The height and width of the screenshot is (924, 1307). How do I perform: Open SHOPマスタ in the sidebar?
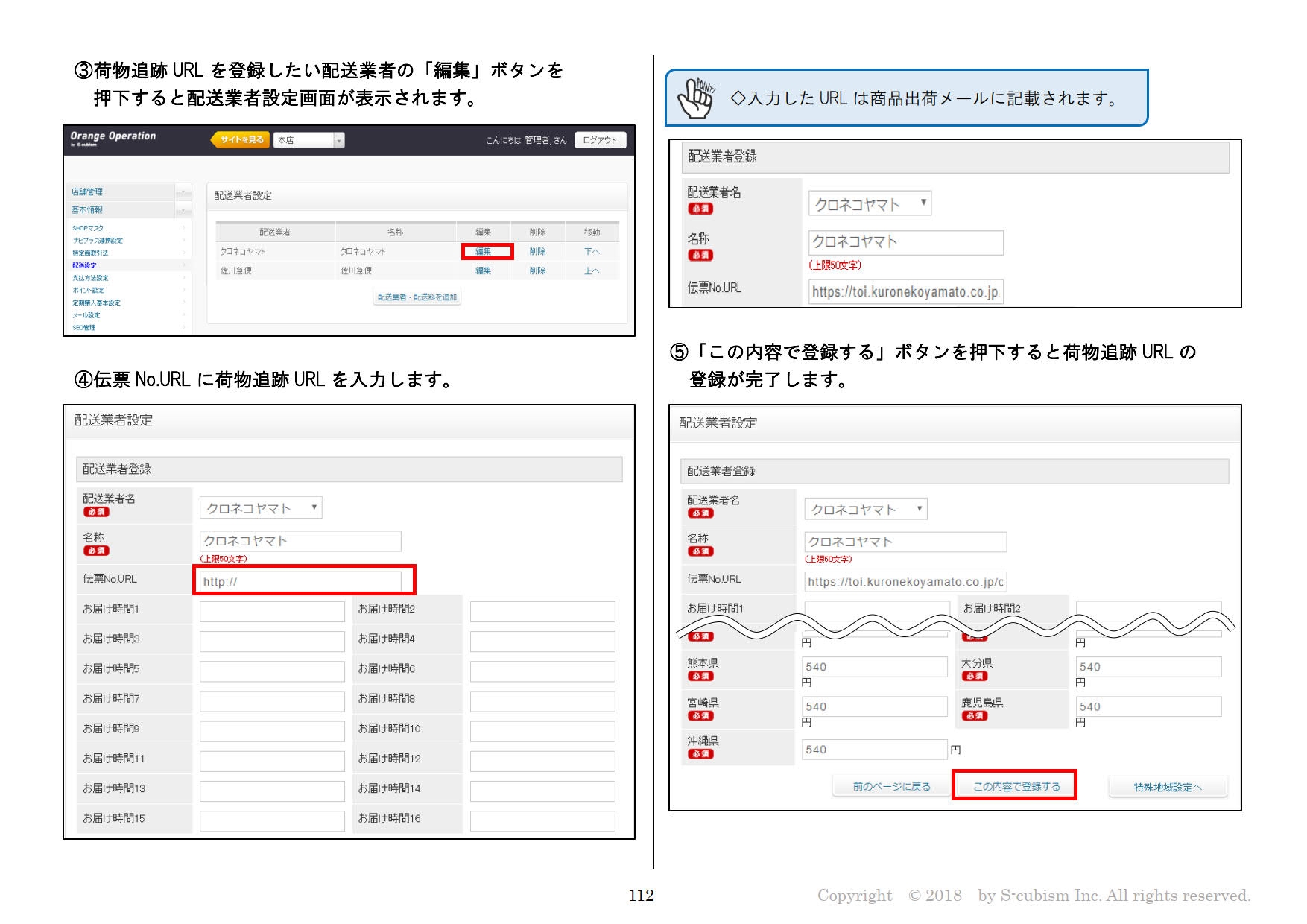point(88,228)
